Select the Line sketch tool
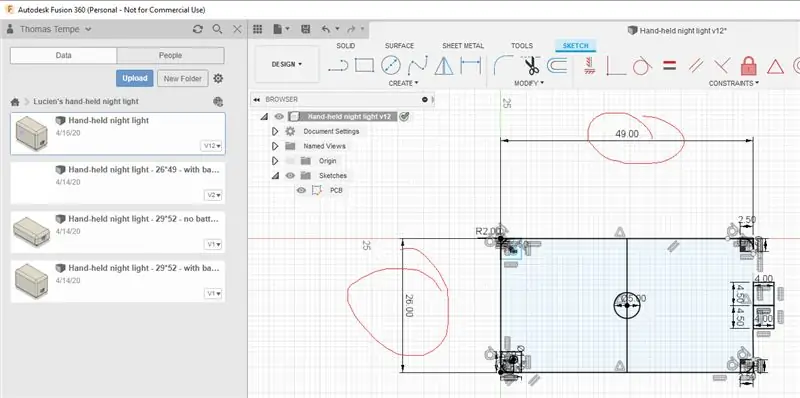The width and height of the screenshot is (800, 398). (x=338, y=65)
